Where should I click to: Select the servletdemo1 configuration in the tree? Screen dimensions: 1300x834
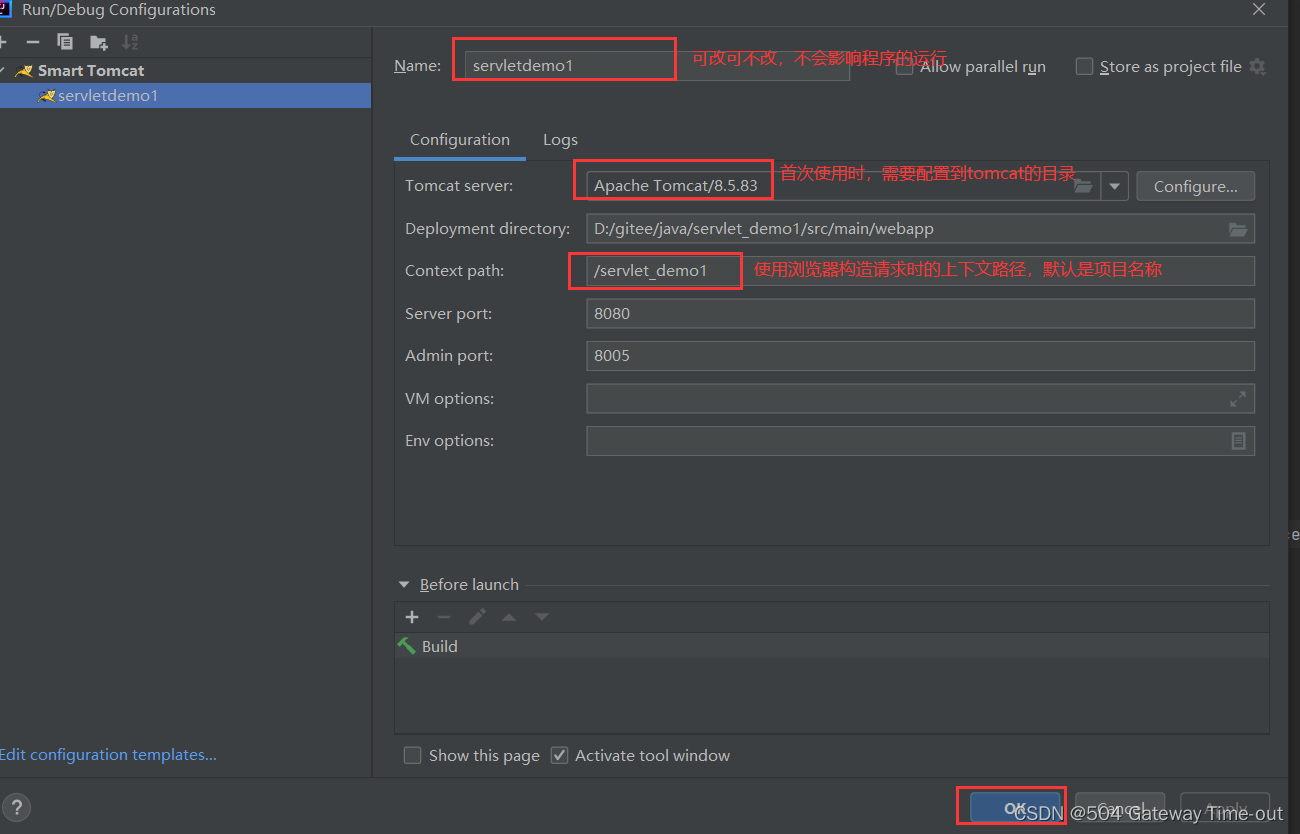pos(185,96)
